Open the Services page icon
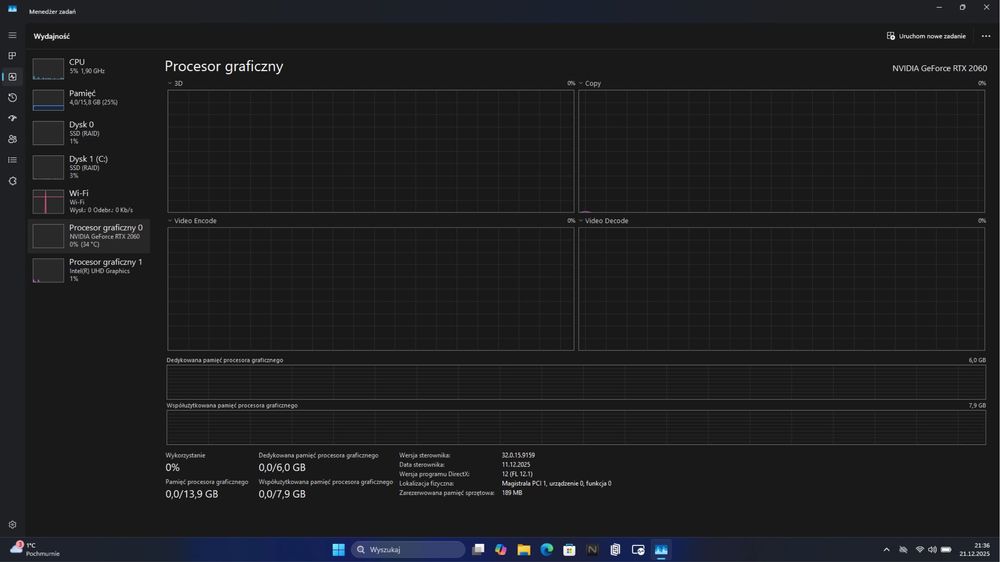This screenshot has height=562, width=1000. tap(12, 181)
